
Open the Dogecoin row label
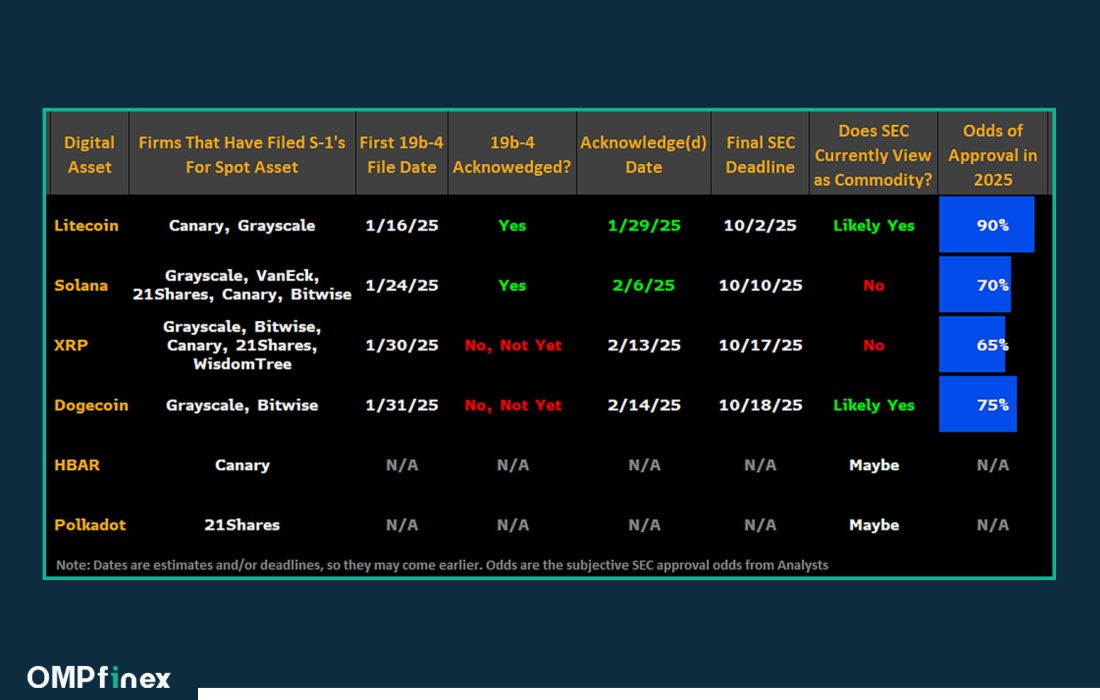pyautogui.click(x=91, y=405)
